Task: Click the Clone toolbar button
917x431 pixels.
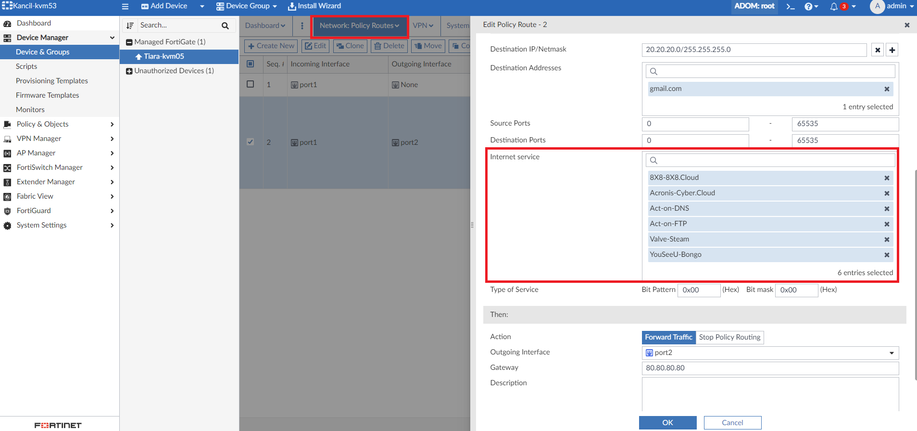Action: pyautogui.click(x=350, y=46)
